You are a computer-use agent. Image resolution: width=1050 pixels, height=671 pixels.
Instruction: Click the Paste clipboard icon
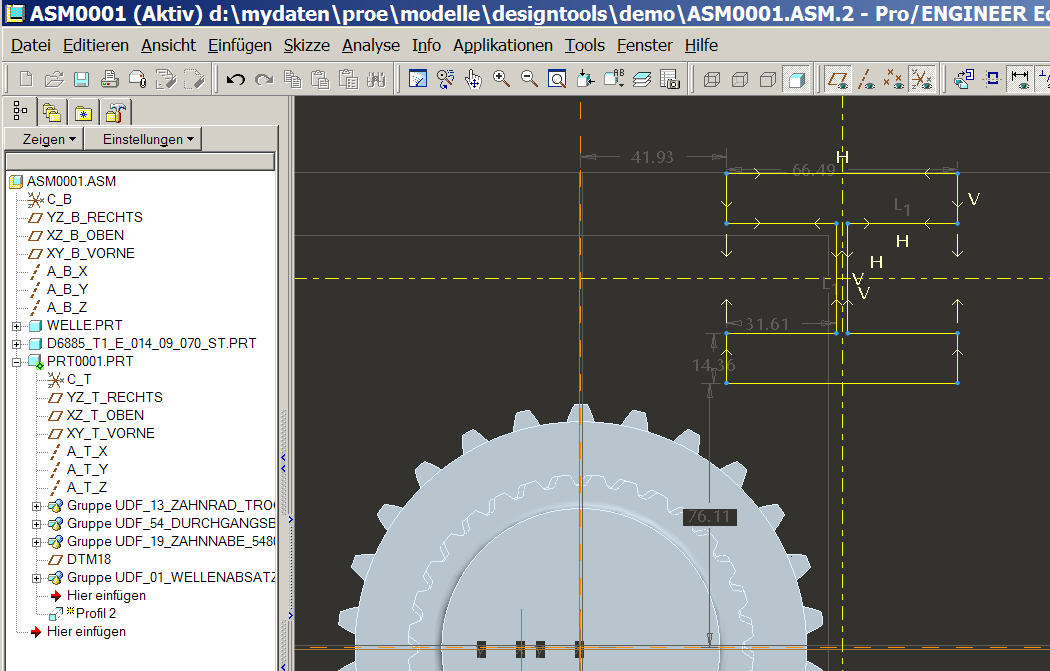click(x=320, y=80)
